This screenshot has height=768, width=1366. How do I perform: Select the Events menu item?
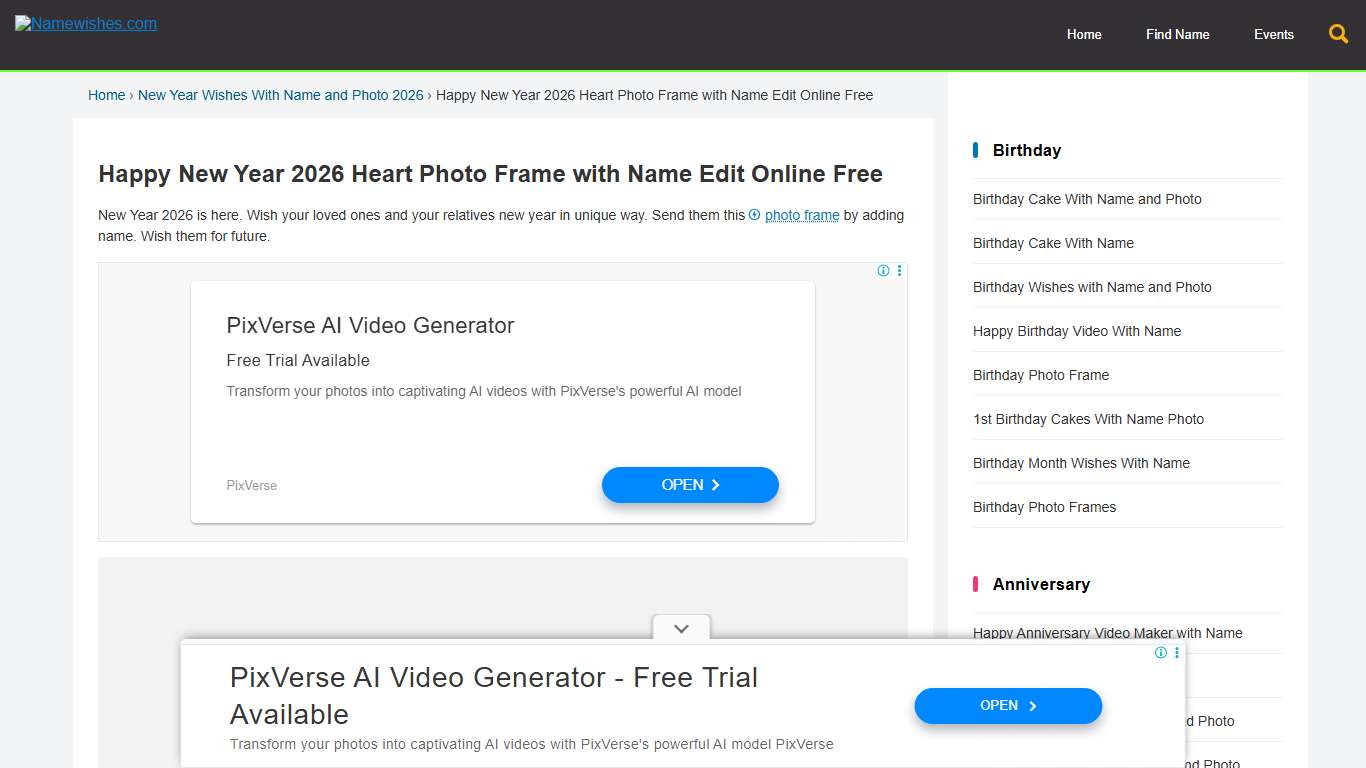1273,34
